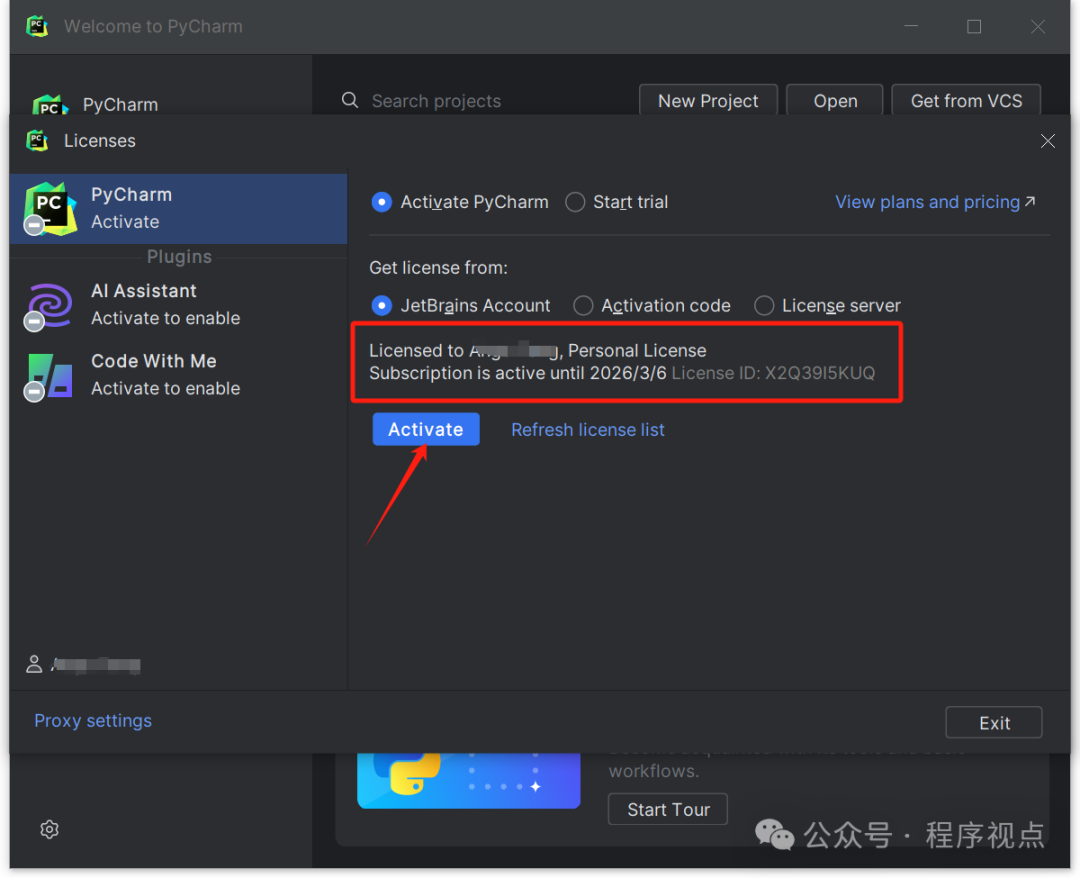
Task: Select the Code With Me plugin entry
Action: tap(178, 375)
